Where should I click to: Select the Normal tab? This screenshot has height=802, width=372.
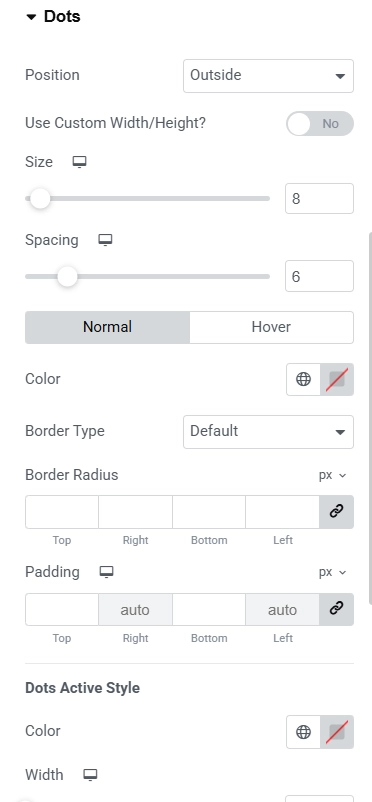(x=107, y=327)
